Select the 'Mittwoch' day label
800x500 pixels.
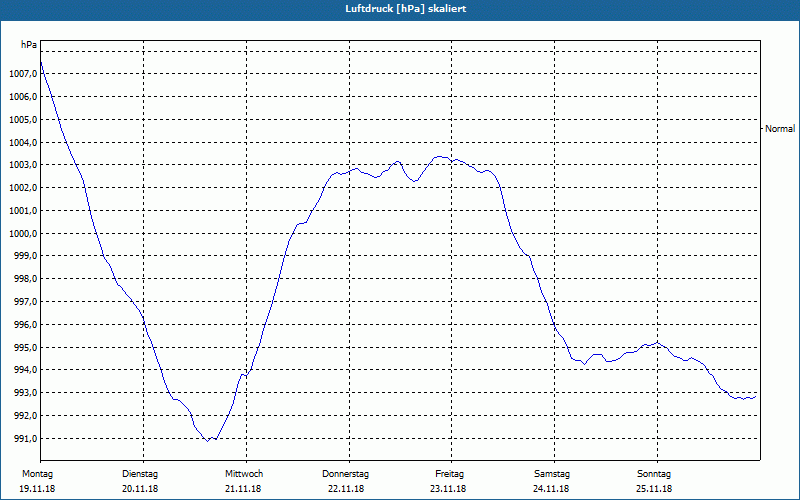244,474
